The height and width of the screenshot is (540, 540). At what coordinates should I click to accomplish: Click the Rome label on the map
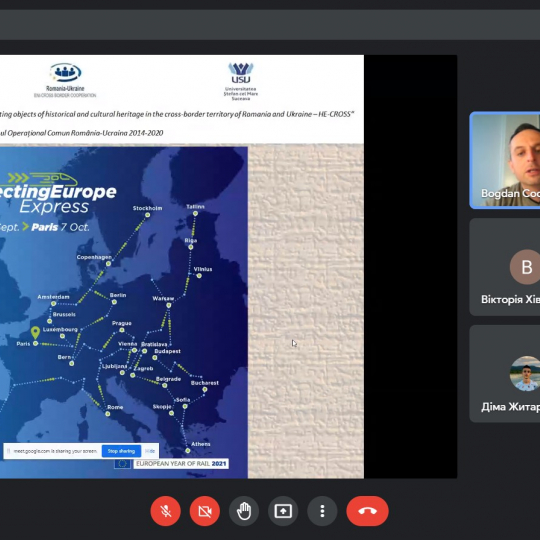pos(115,407)
